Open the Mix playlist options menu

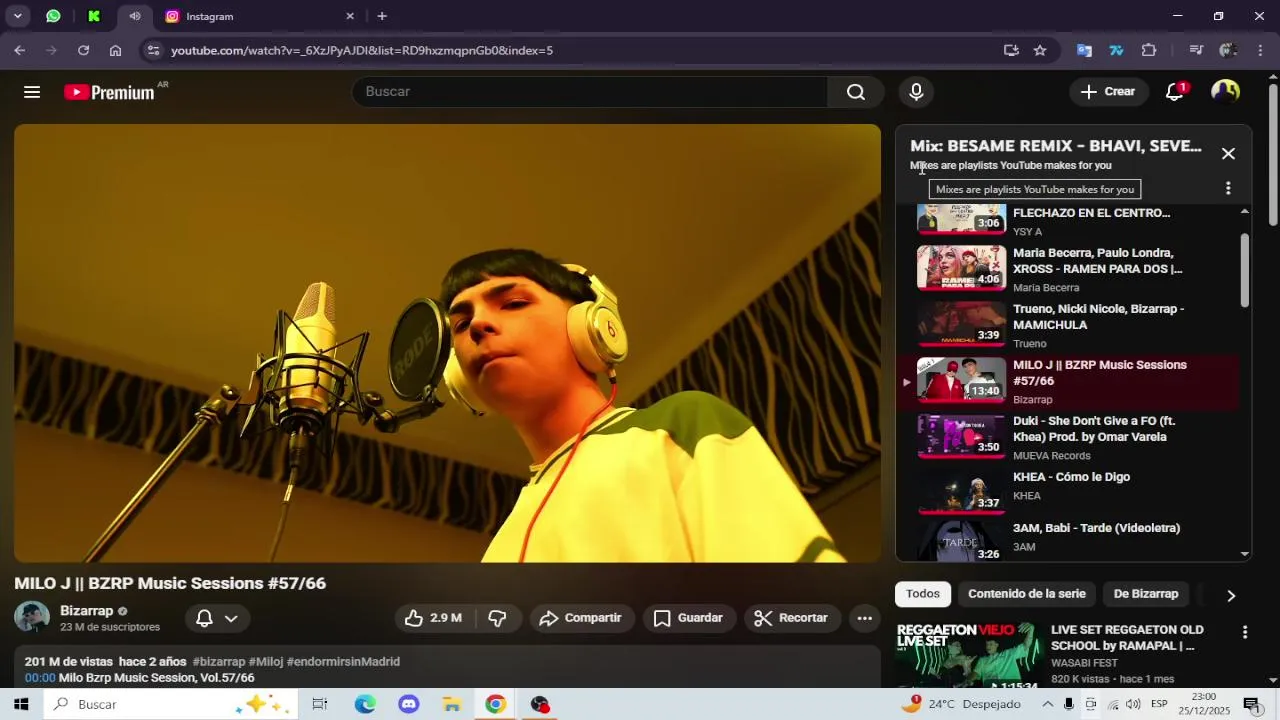[x=1228, y=188]
